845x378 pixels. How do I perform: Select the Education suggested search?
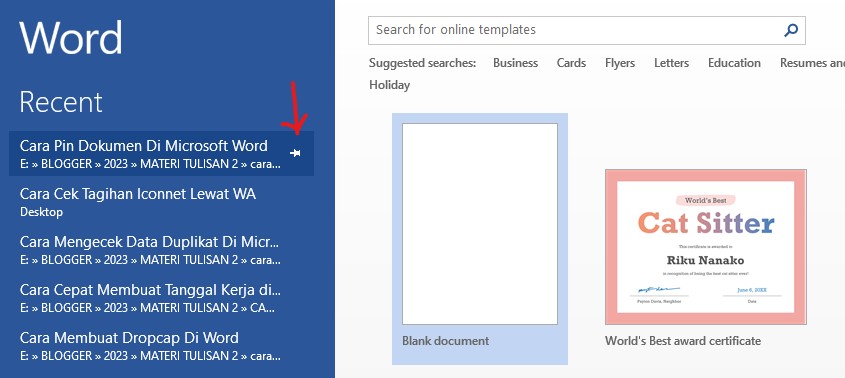734,63
